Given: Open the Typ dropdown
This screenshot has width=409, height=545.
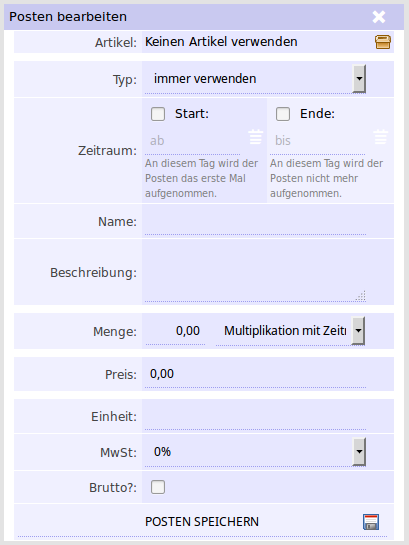Looking at the screenshot, I should [x=255, y=79].
